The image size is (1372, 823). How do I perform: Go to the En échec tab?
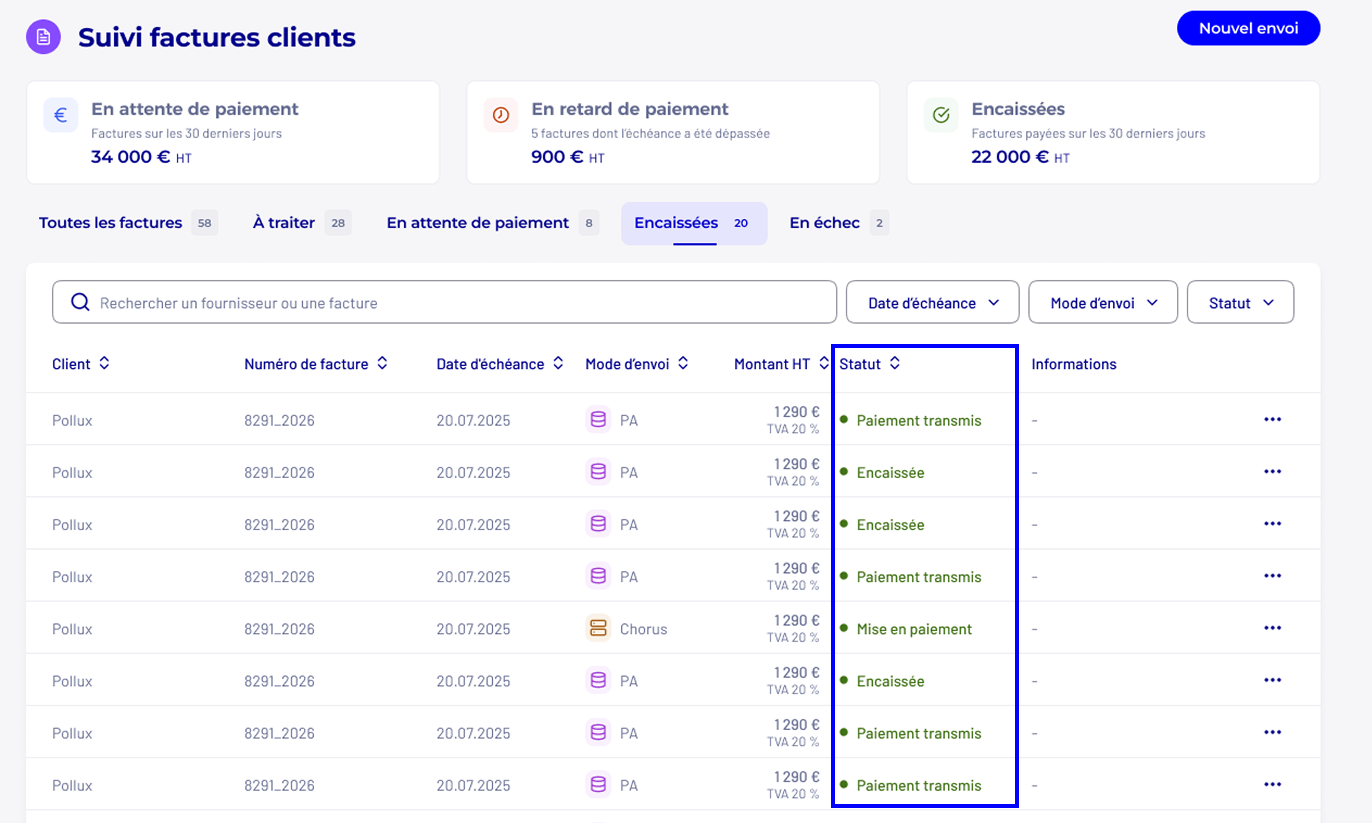pyautogui.click(x=838, y=223)
